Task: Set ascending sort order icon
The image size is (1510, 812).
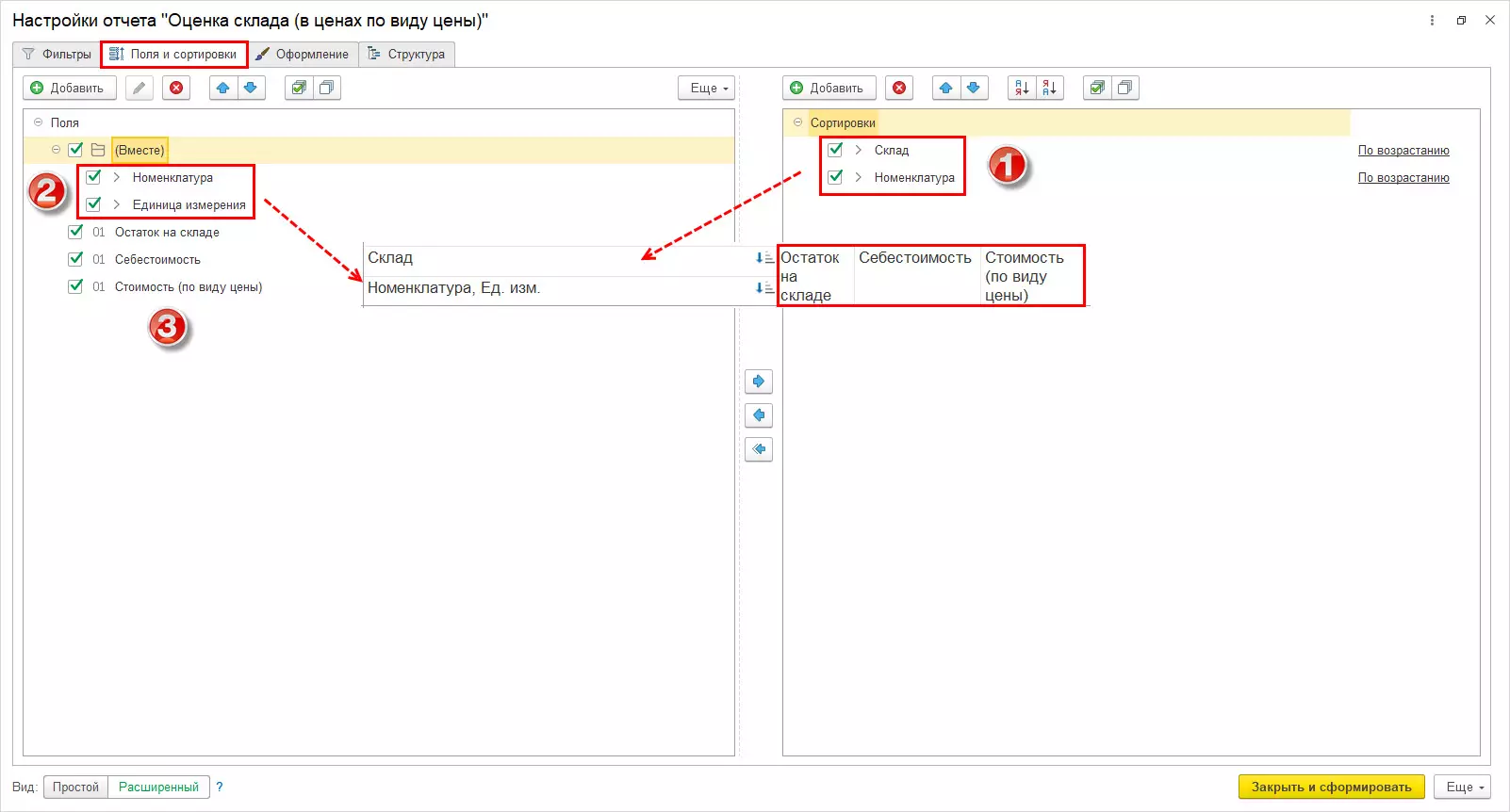Action: point(1022,88)
